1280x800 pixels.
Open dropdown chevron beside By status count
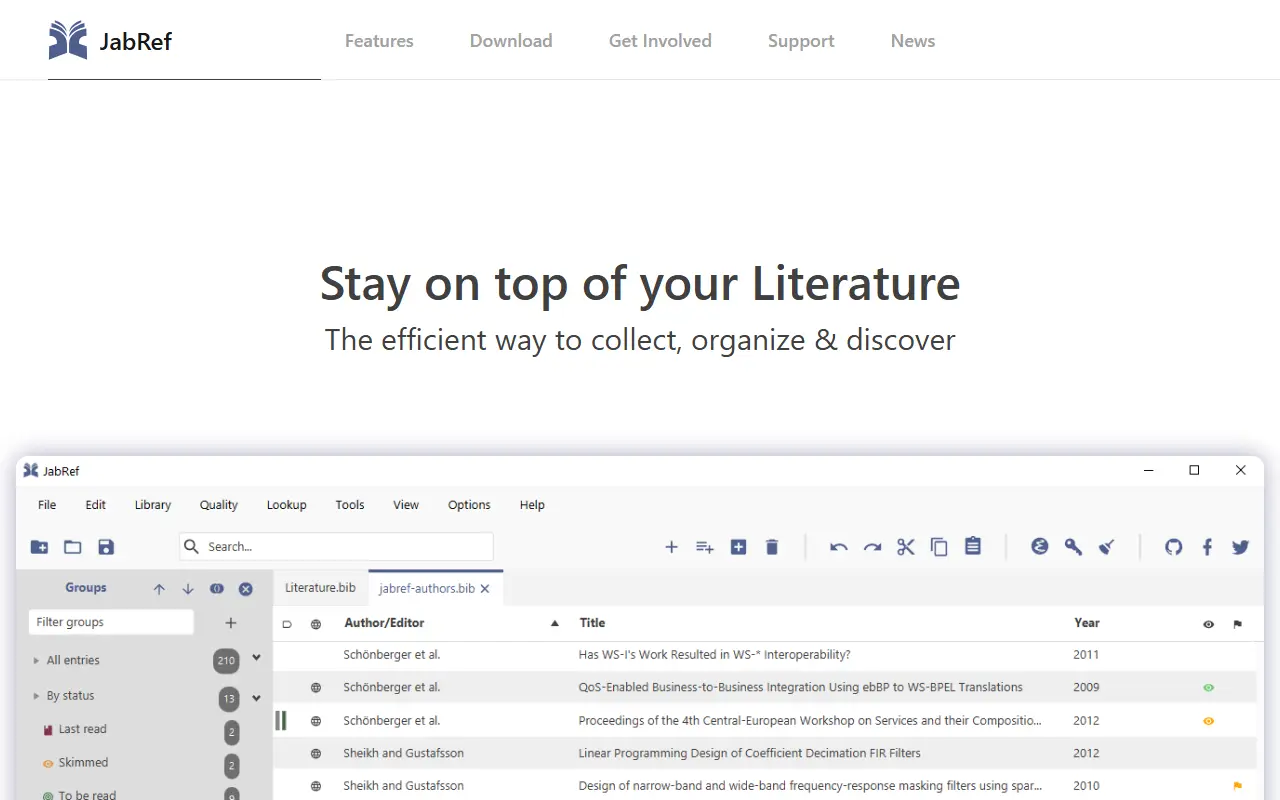pos(256,698)
